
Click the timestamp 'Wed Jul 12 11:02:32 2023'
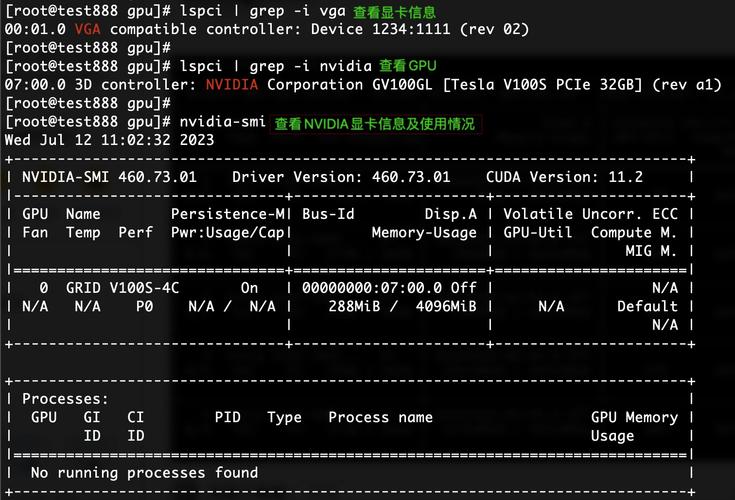tap(109, 140)
